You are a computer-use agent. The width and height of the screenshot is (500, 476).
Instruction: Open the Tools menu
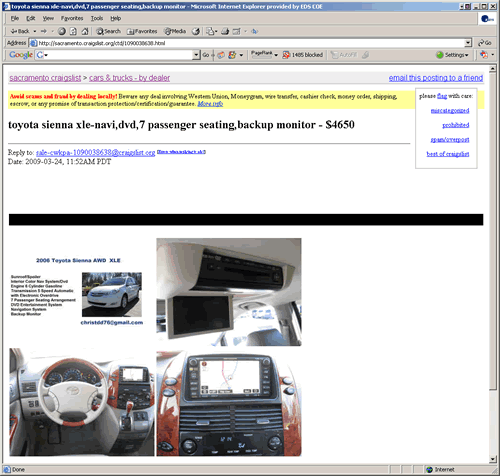pos(97,18)
